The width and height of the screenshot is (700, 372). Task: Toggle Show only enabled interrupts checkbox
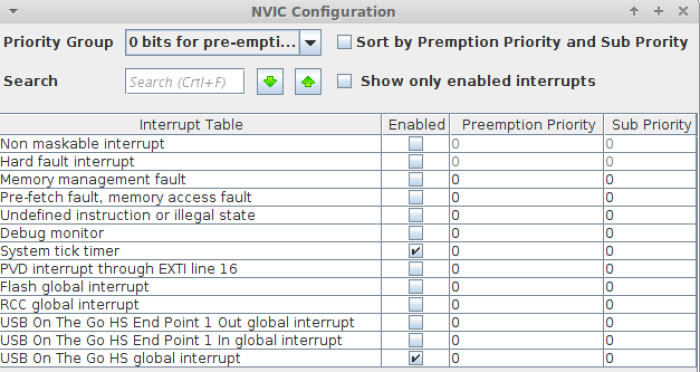coord(344,81)
